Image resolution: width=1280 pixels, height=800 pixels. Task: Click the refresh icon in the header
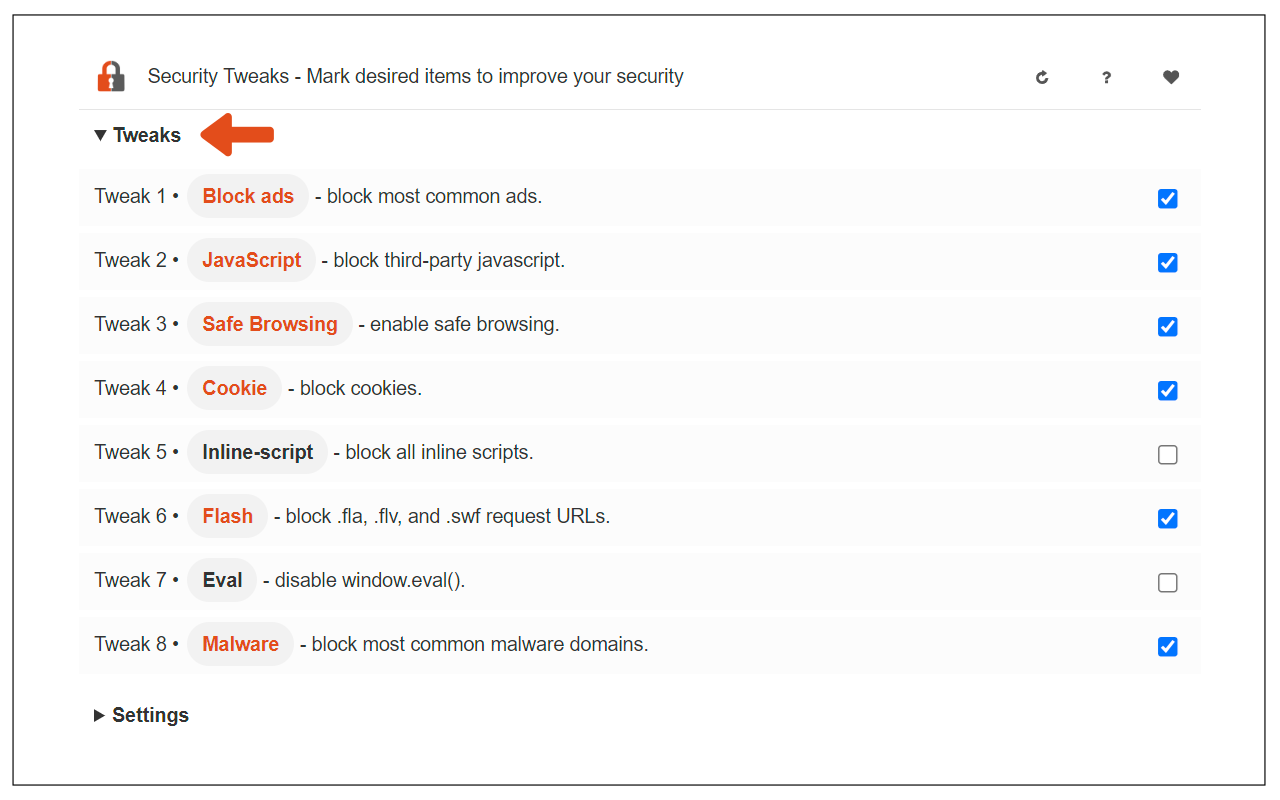(x=1042, y=77)
